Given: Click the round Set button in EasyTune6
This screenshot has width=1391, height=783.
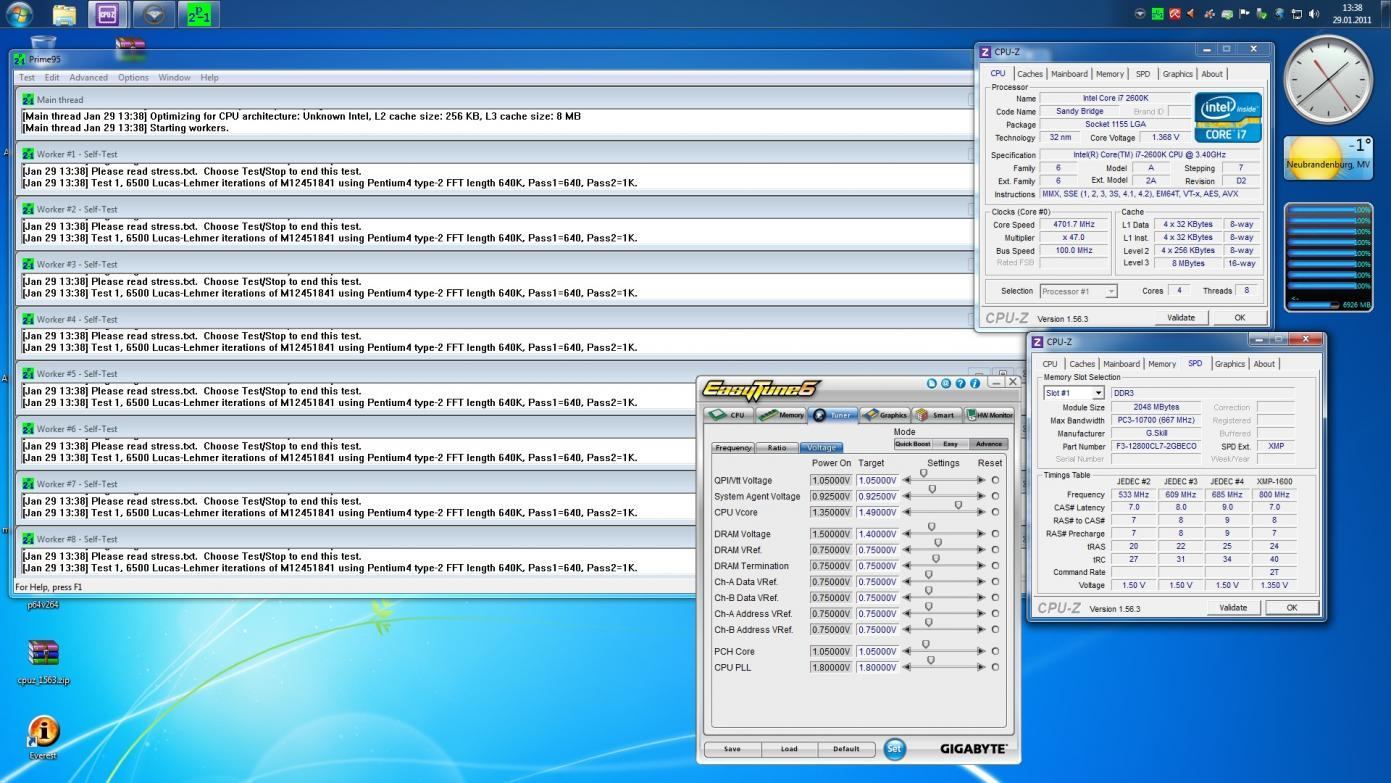Looking at the screenshot, I should pos(894,749).
